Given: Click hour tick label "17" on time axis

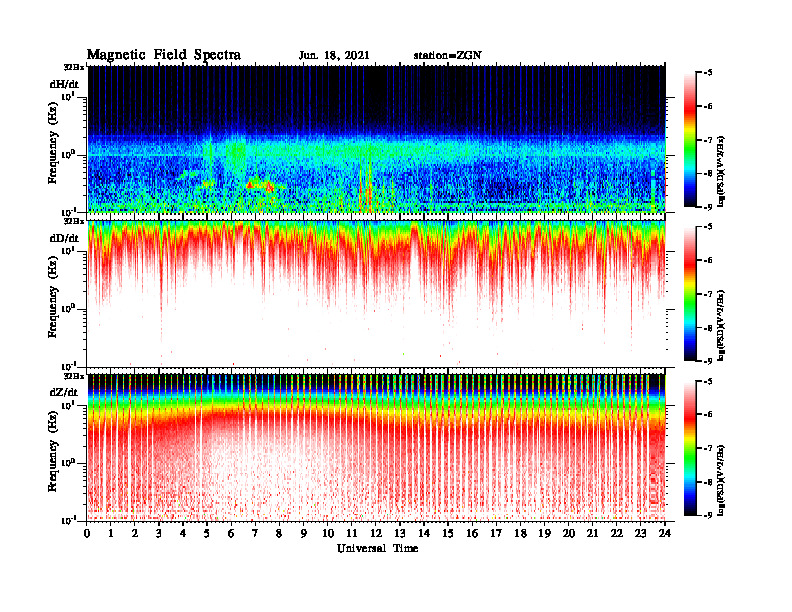Looking at the screenshot, I should pyautogui.click(x=497, y=534).
